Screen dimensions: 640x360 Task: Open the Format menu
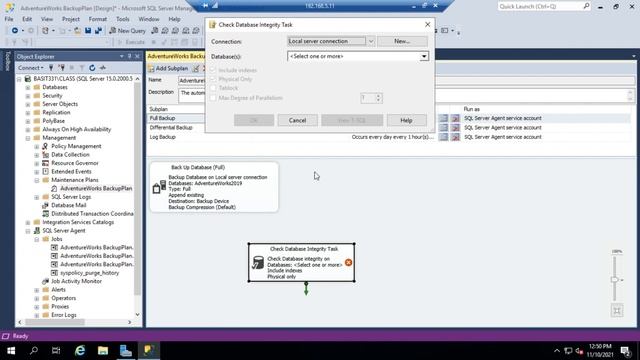[x=98, y=19]
